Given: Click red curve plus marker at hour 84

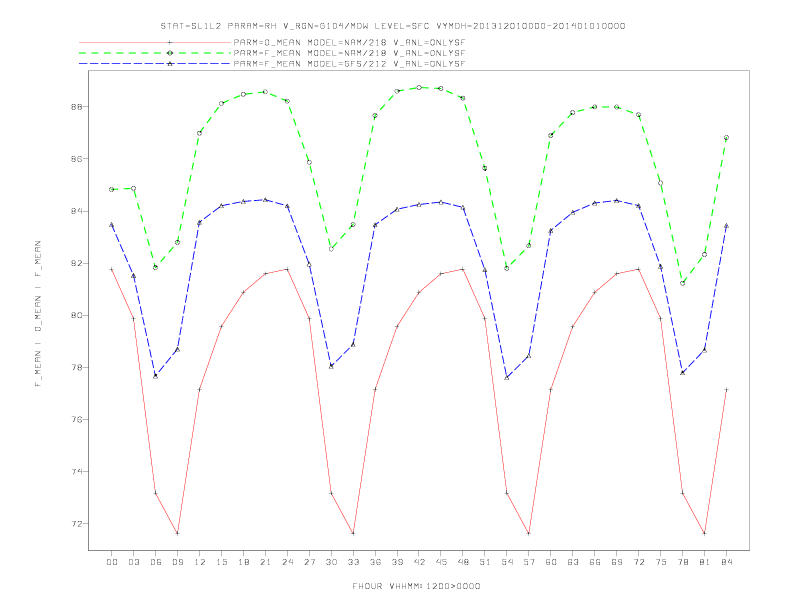Looking at the screenshot, I should click(x=726, y=390).
